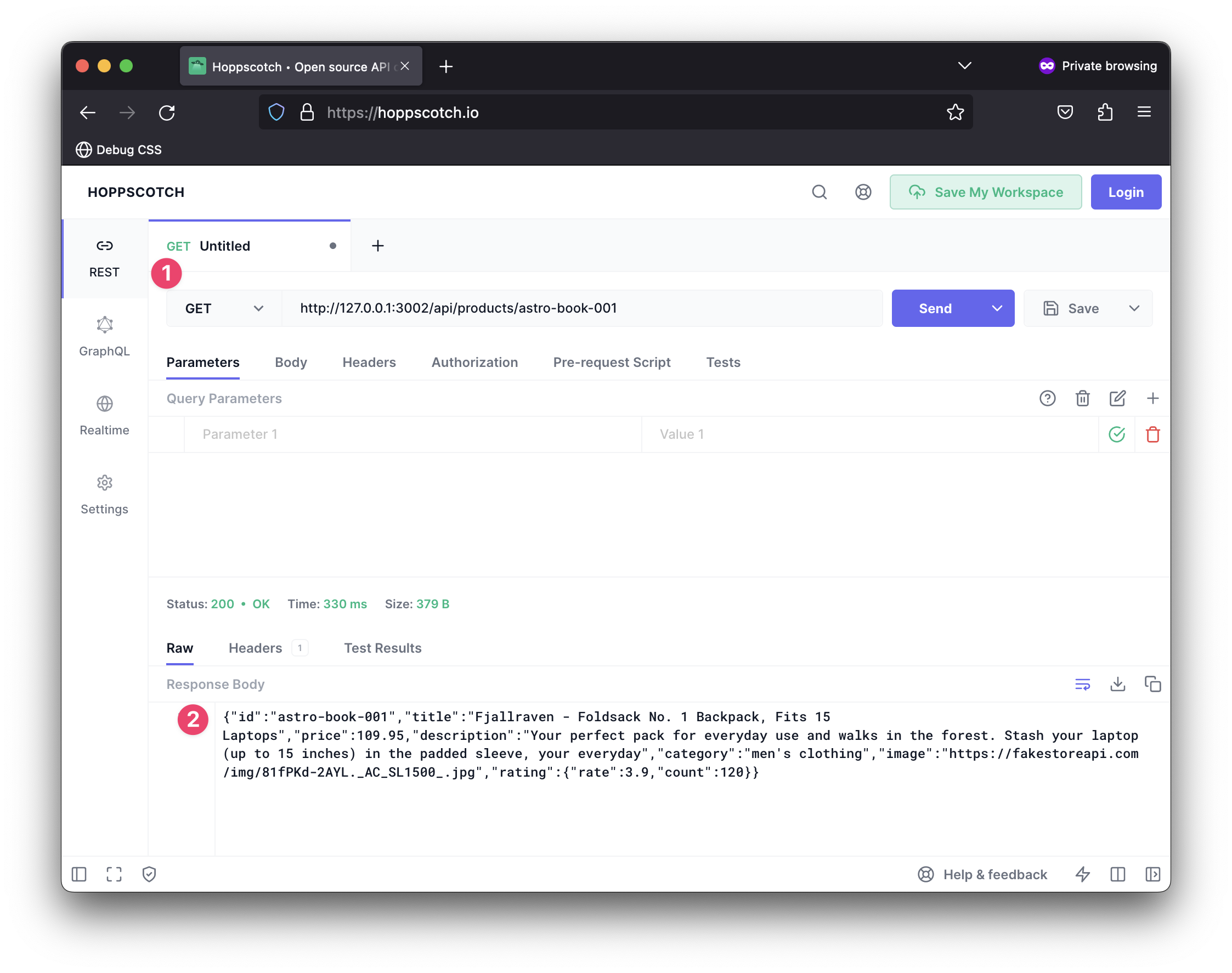Switch to the Authorization tab

(x=474, y=363)
